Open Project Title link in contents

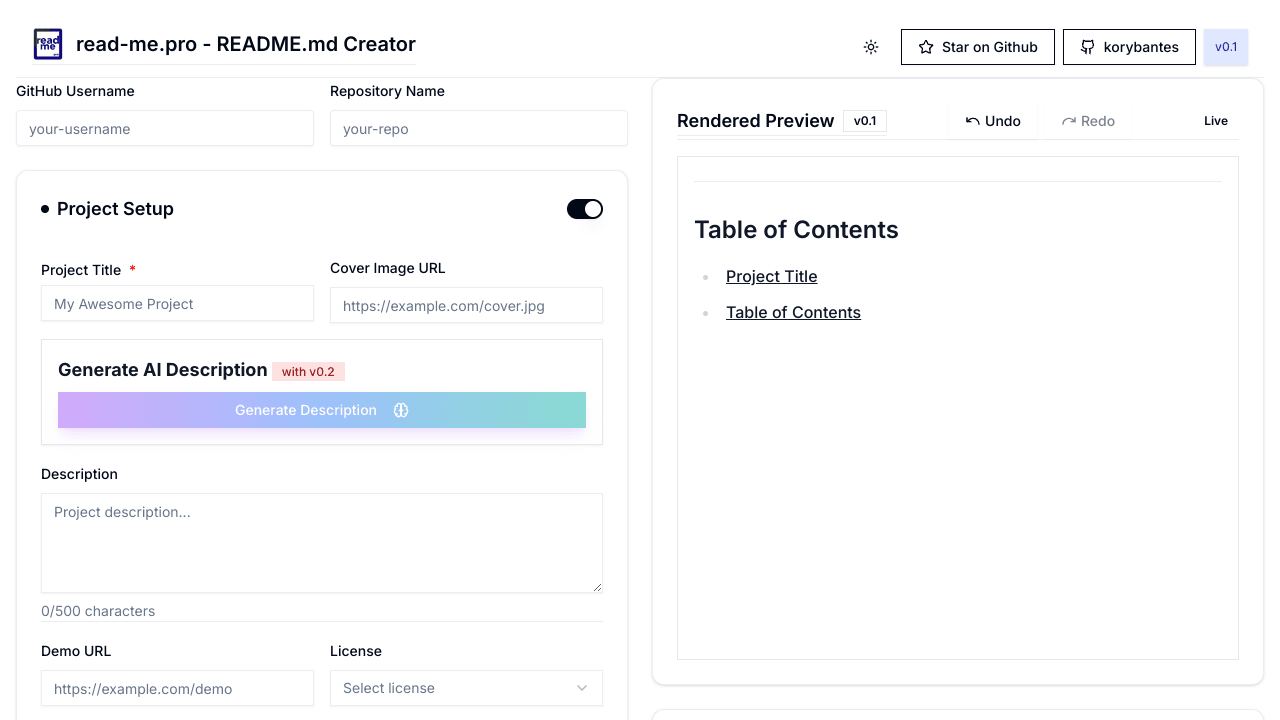coord(771,276)
